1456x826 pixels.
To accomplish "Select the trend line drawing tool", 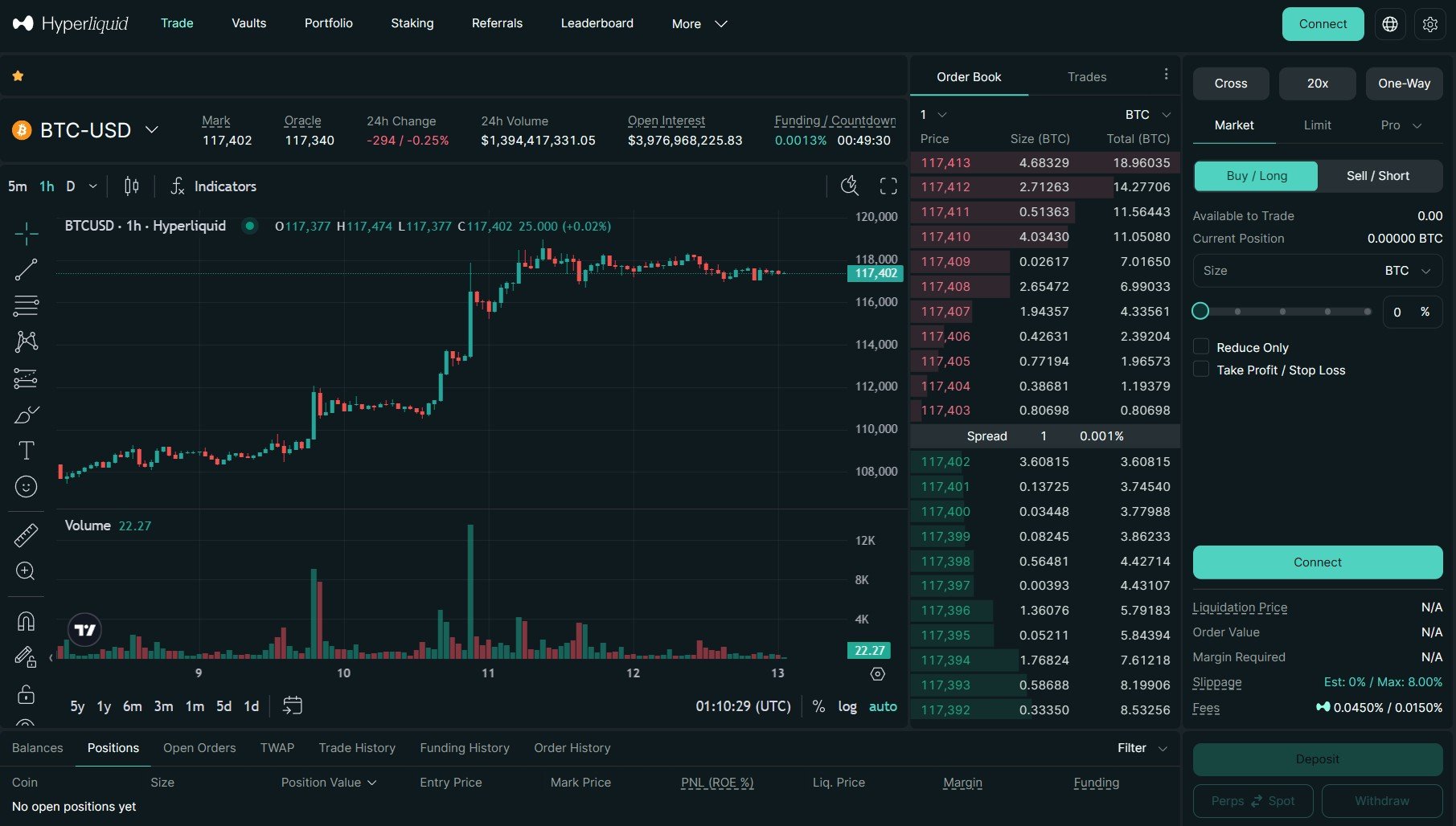I will tap(26, 269).
